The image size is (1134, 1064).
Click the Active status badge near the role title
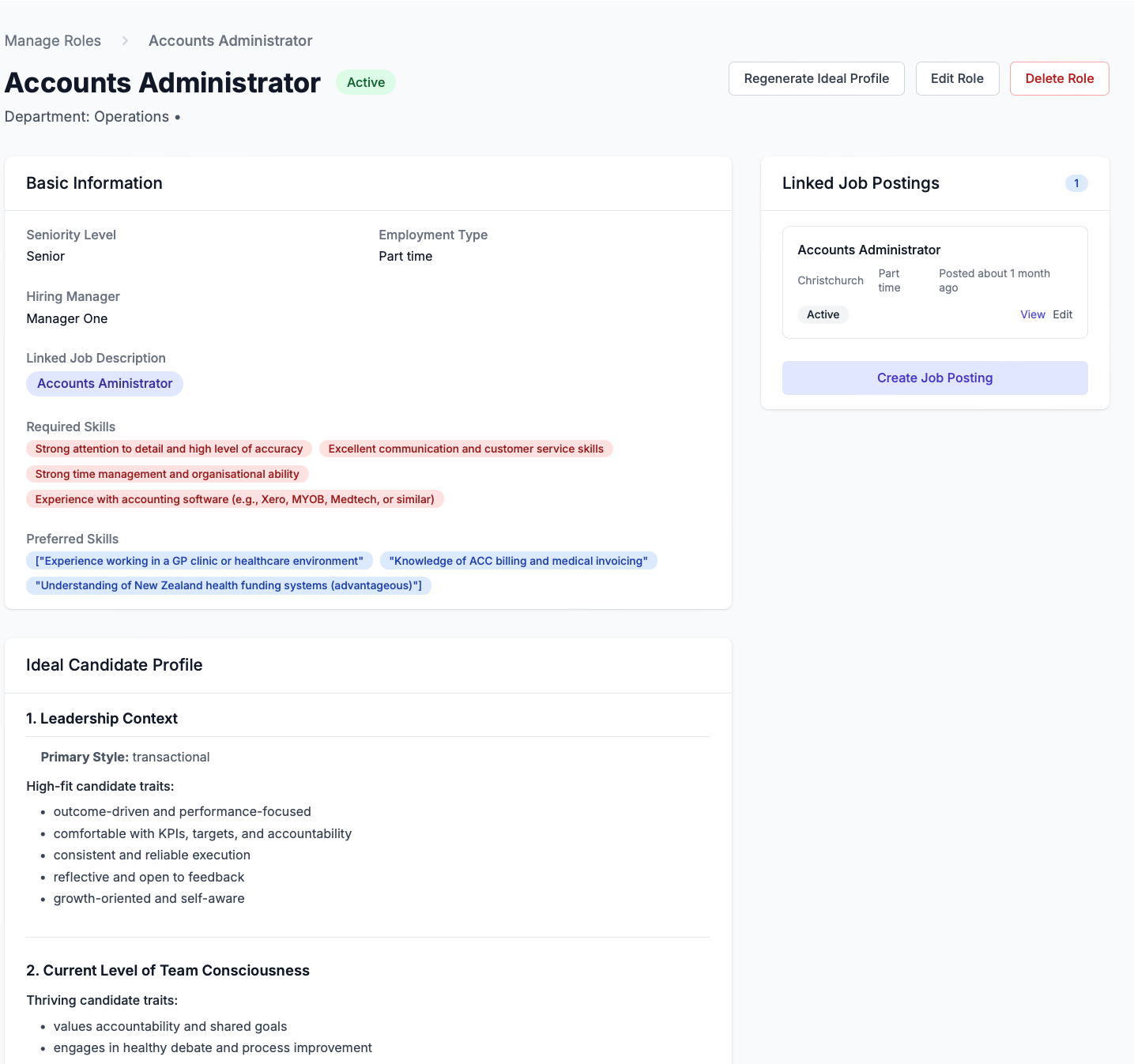click(365, 81)
